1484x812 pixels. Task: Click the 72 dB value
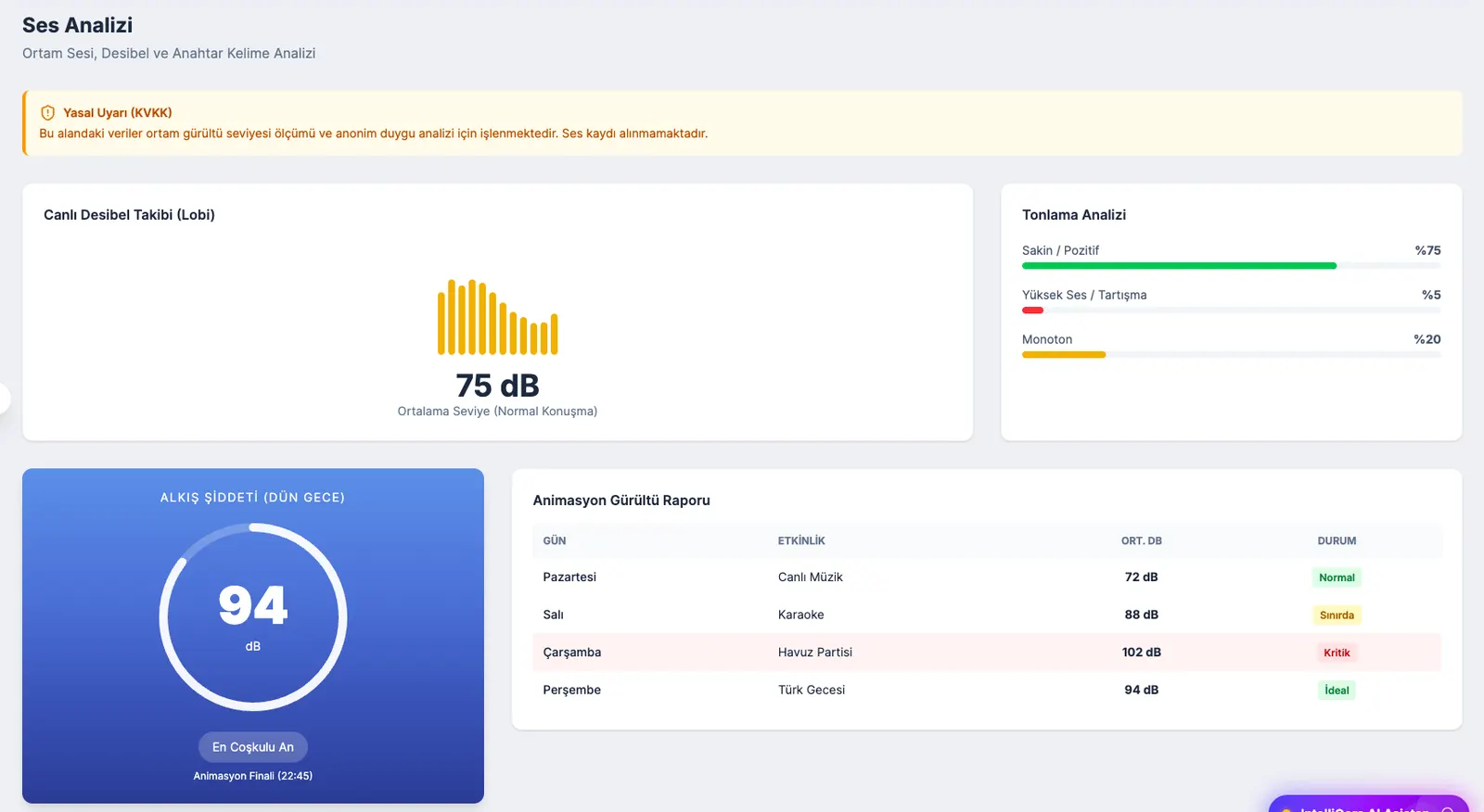coord(1142,577)
